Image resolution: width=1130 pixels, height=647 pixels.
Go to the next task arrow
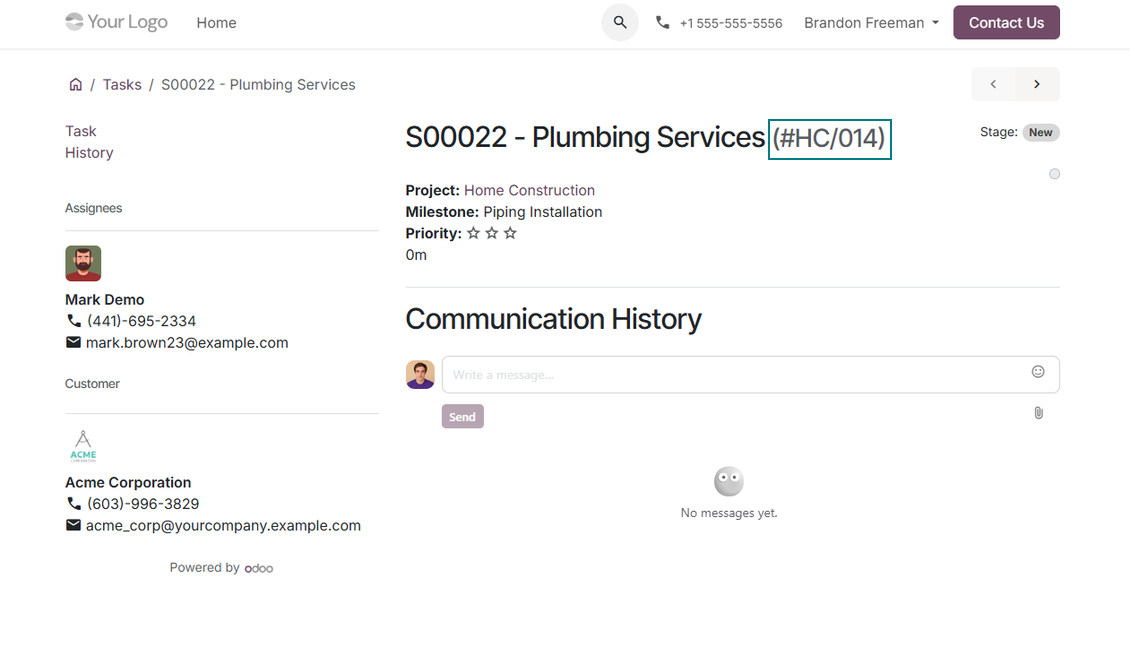click(1037, 84)
